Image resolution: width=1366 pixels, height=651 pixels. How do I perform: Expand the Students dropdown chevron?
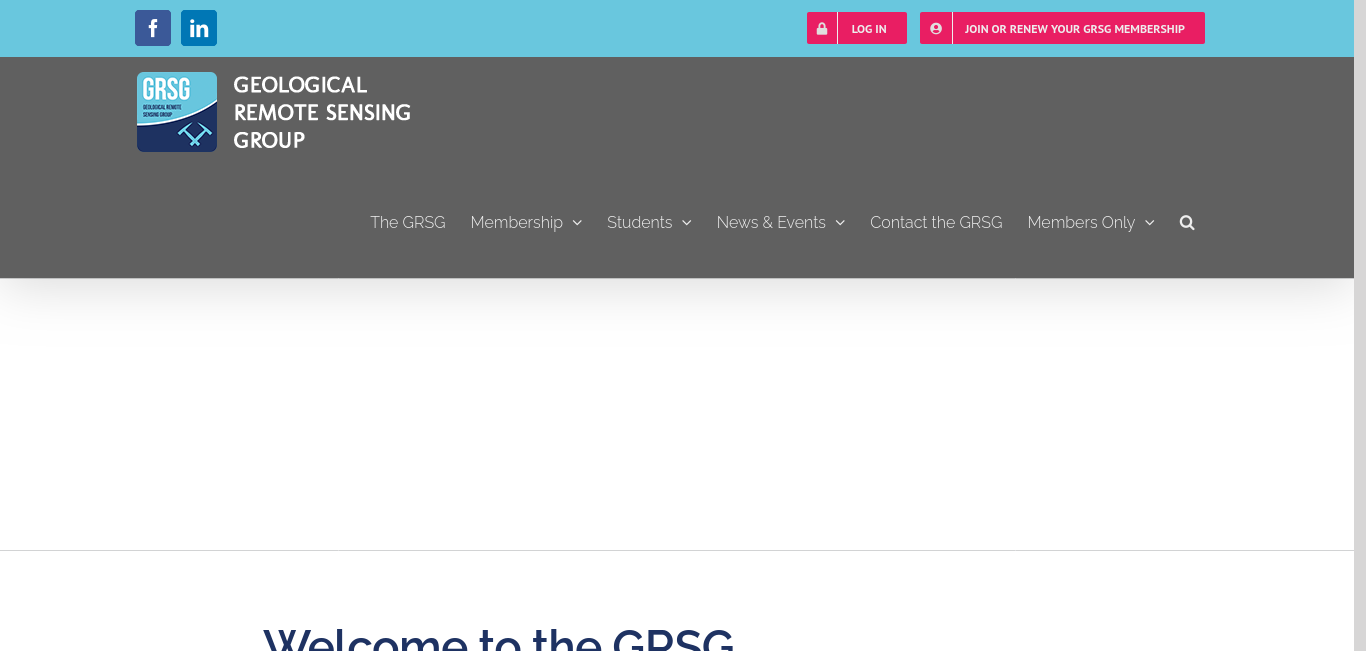[687, 223]
